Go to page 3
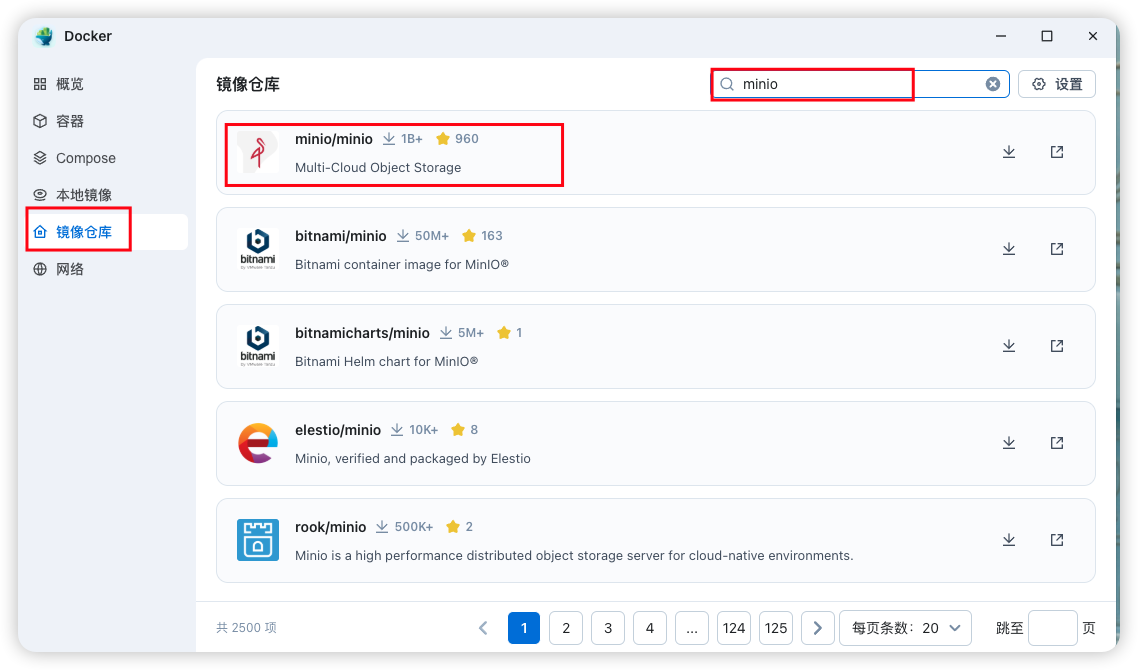The height and width of the screenshot is (670, 1138). (608, 628)
